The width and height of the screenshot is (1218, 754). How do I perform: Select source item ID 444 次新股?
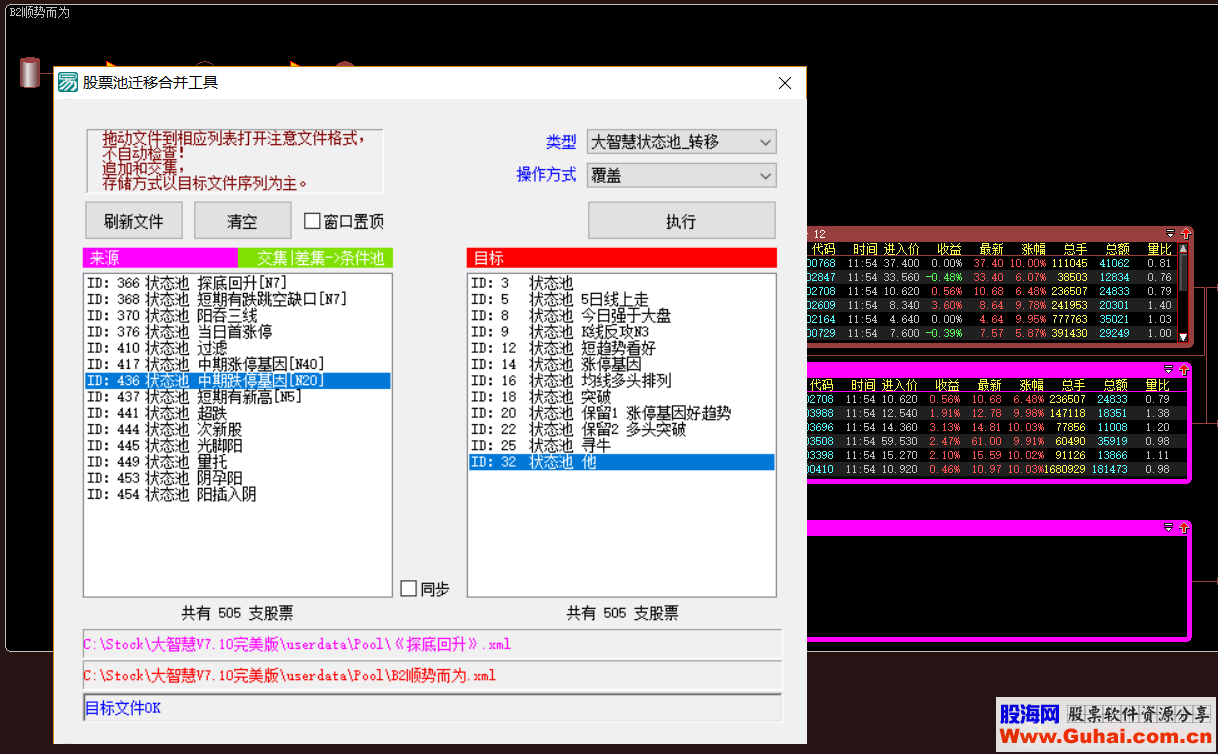coord(238,430)
